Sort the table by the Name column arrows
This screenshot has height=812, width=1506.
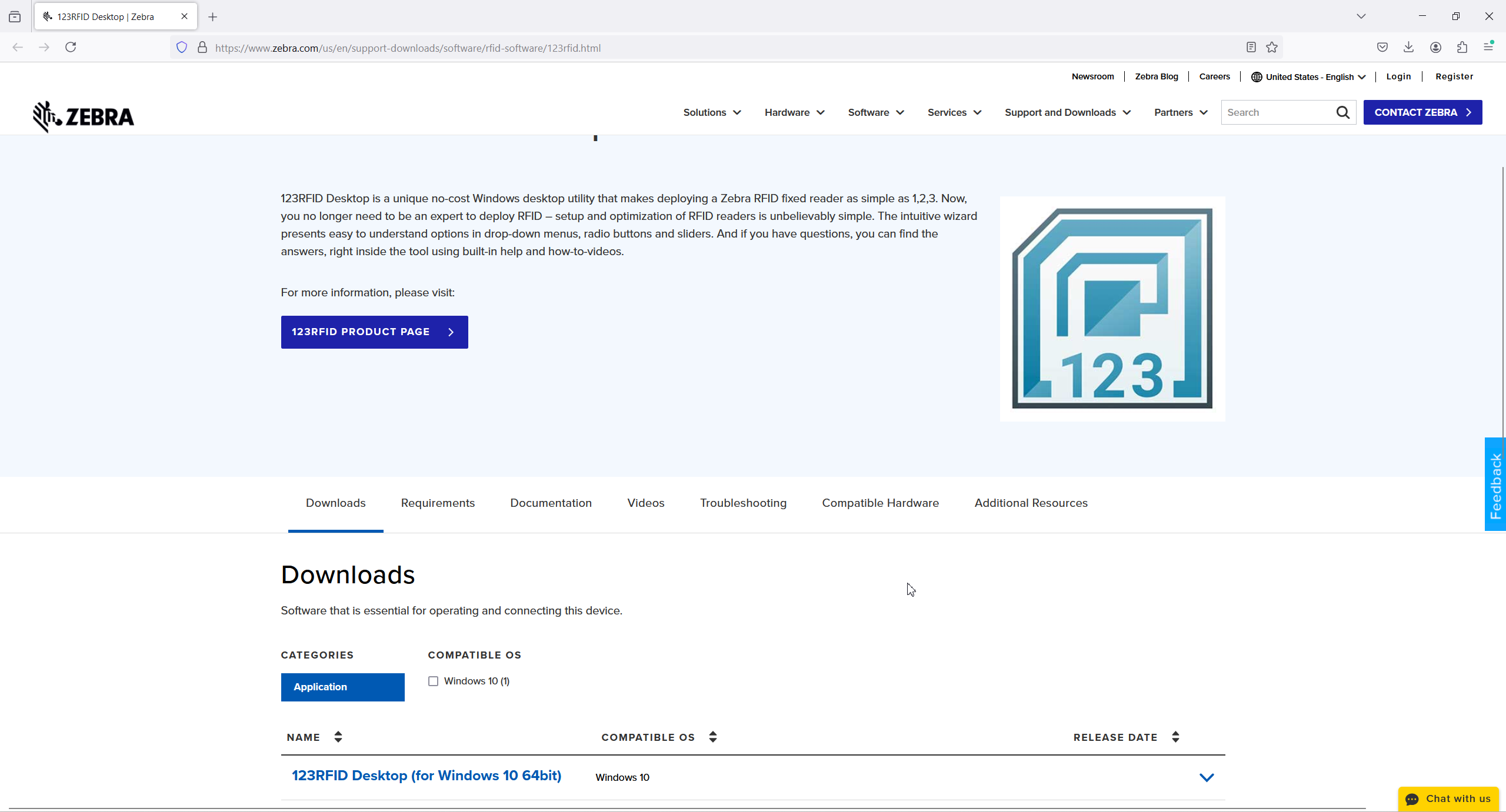[x=338, y=737]
